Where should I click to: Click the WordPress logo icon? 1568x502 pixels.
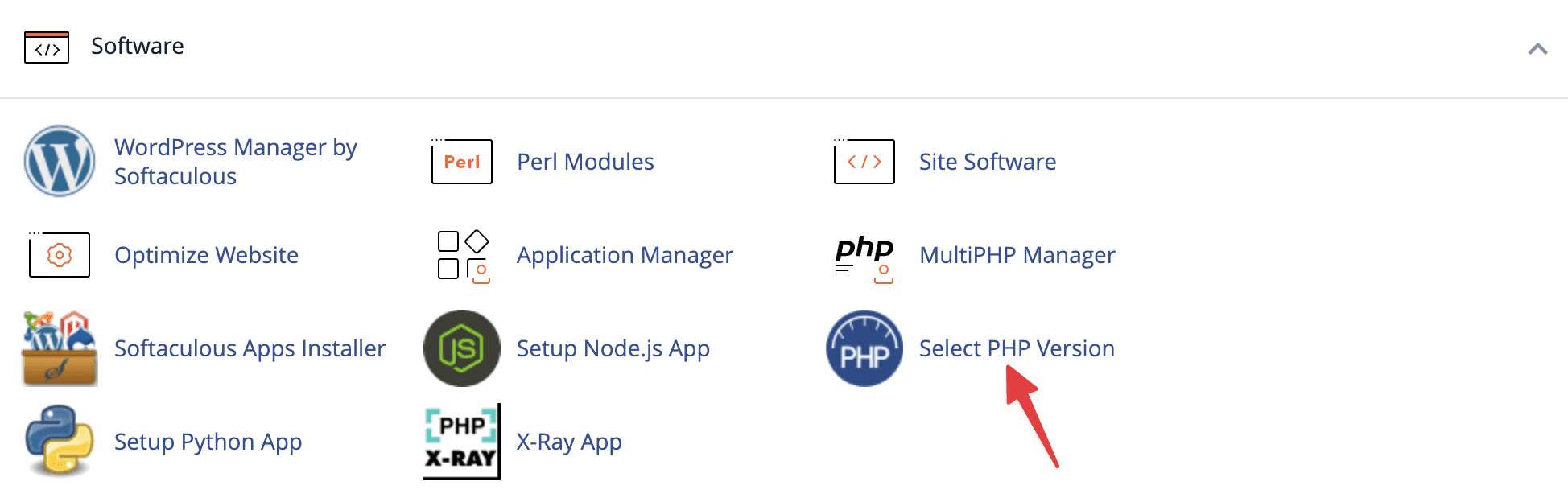[60, 161]
